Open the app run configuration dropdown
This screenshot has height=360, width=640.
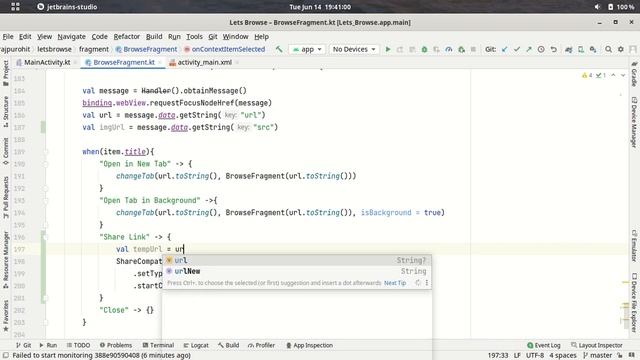(x=307, y=49)
